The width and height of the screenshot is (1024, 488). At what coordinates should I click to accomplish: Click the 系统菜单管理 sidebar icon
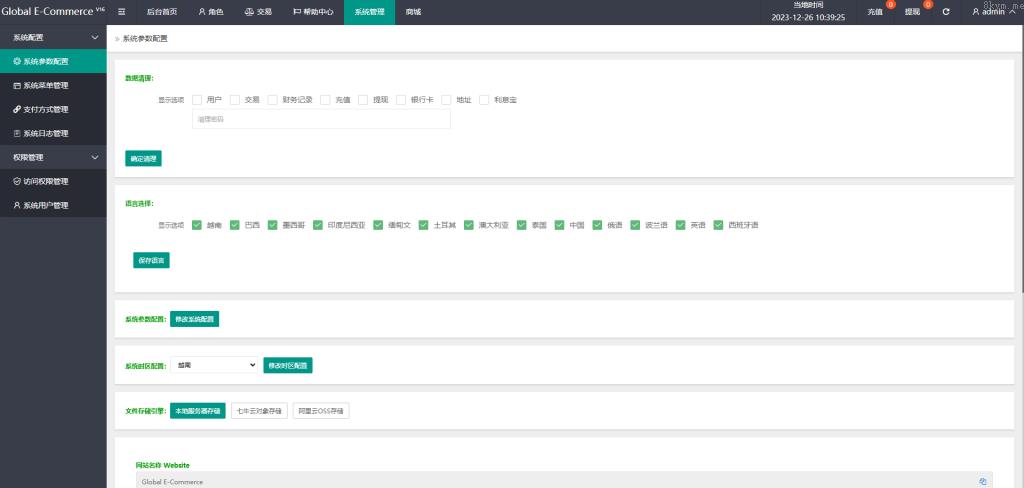pyautogui.click(x=17, y=85)
